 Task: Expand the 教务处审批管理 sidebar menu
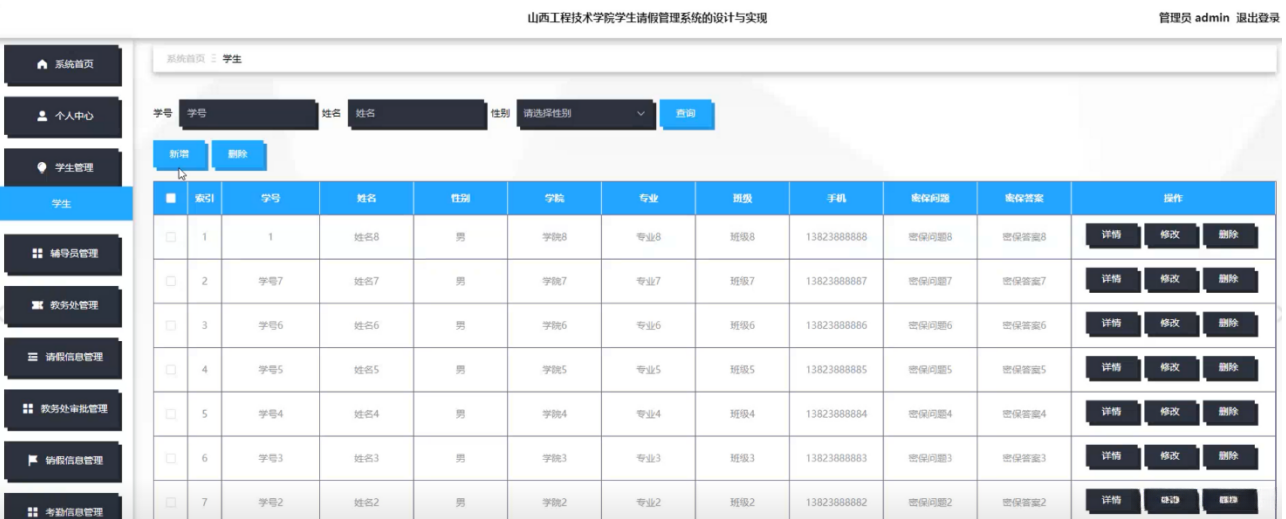[64, 409]
